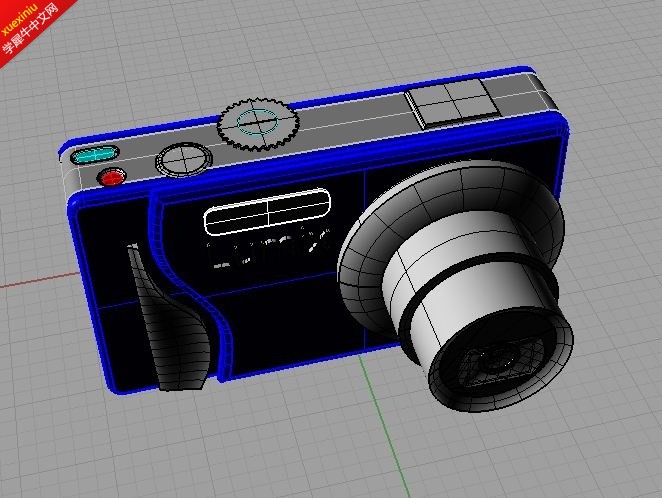
Task: Pick the white-outlined flash window on camera front
Action: [x=267, y=211]
